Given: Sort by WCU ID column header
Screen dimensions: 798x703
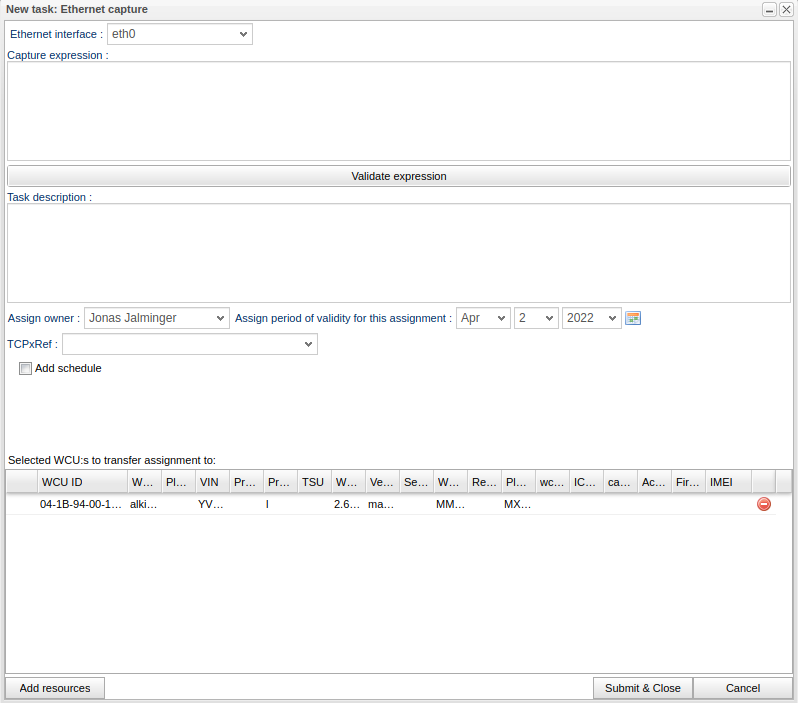Looking at the screenshot, I should pyautogui.click(x=82, y=482).
